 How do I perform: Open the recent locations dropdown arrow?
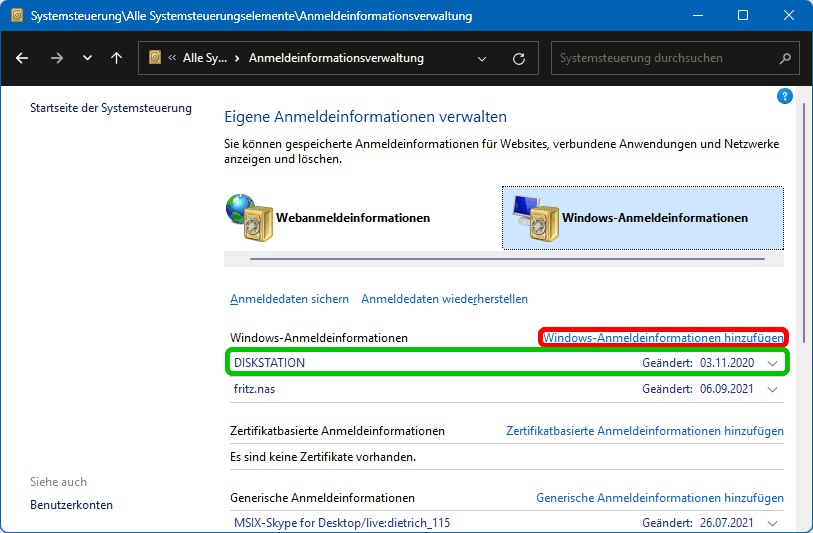coord(87,58)
